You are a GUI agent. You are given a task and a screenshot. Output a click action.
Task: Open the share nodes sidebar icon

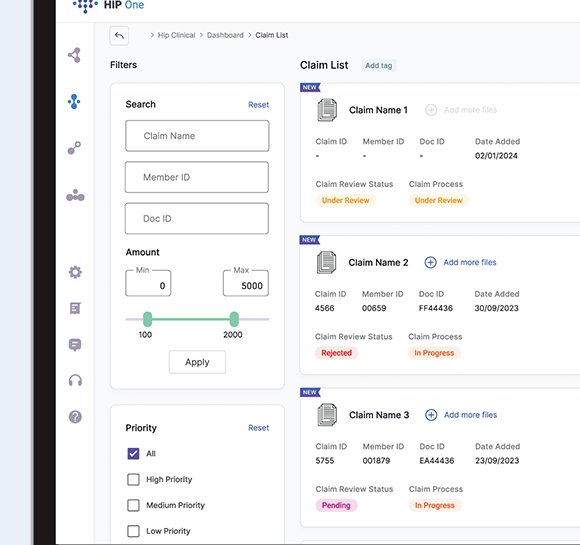(x=74, y=55)
